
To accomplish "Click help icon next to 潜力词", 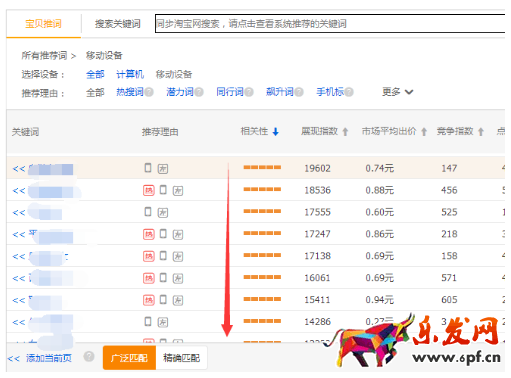I will (x=199, y=92).
